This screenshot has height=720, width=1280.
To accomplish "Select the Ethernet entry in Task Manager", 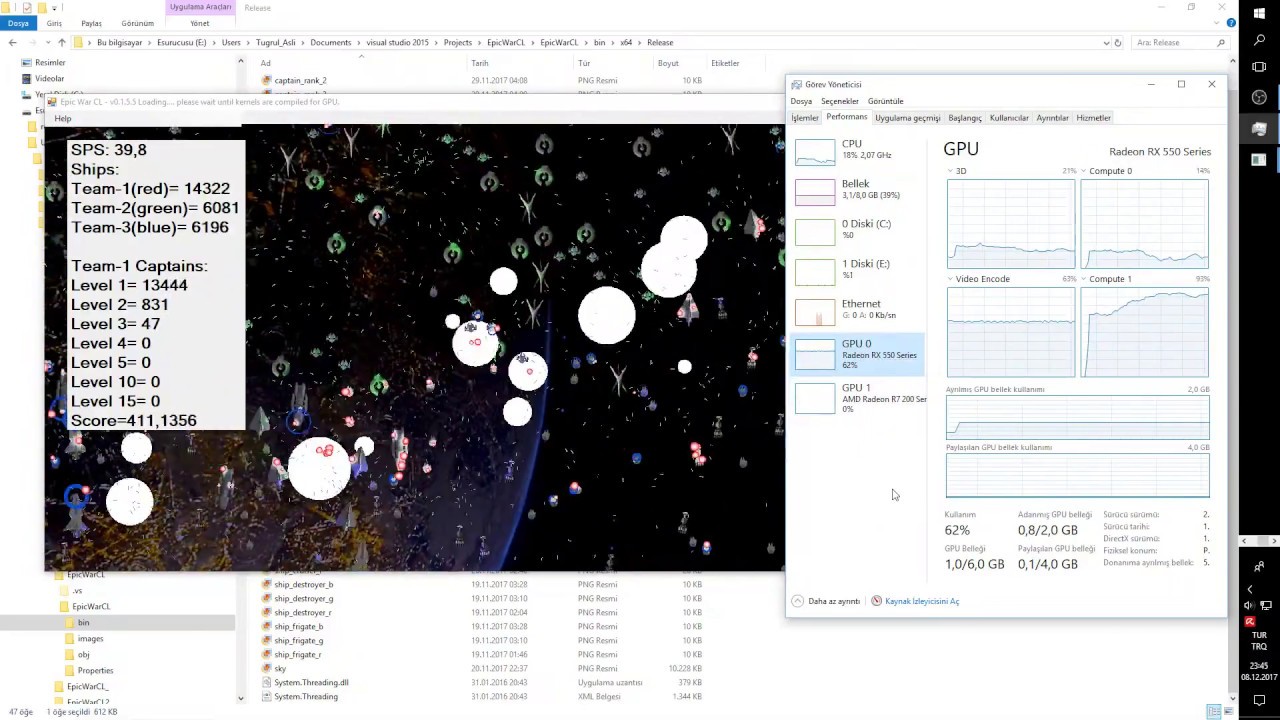I will (x=858, y=310).
